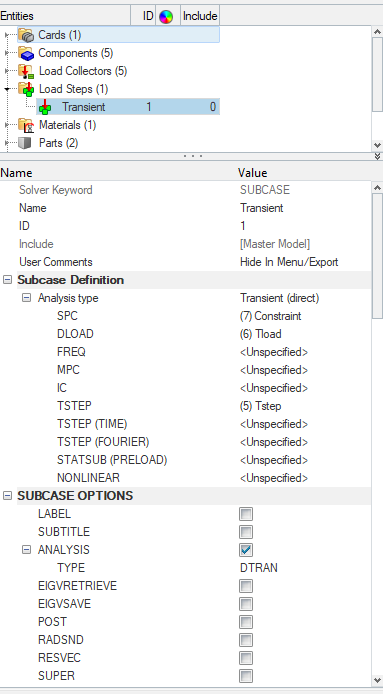The width and height of the screenshot is (383, 694).
Task: Select the Transient load step row
Action: pos(128,107)
